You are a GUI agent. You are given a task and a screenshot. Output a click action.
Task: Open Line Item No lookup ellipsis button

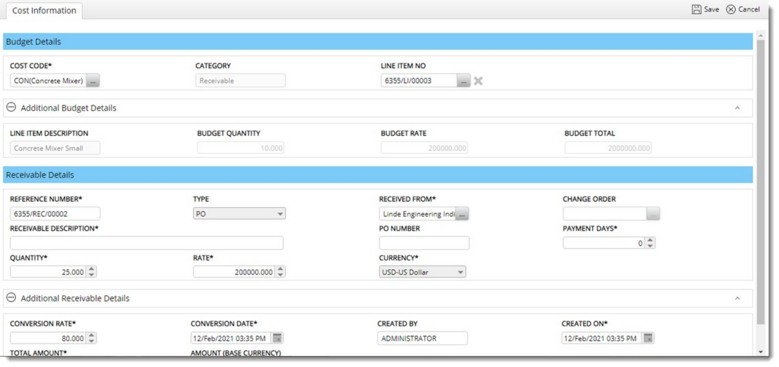pyautogui.click(x=464, y=80)
